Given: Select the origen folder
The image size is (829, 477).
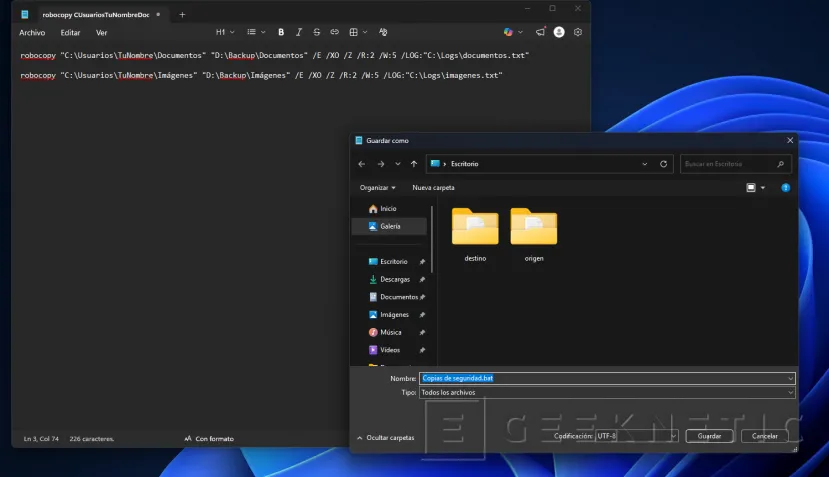Looking at the screenshot, I should (533, 235).
